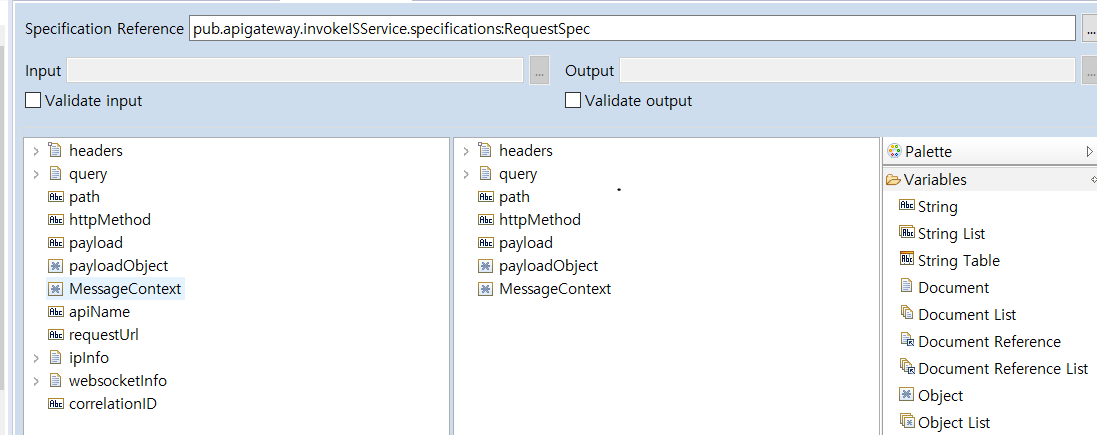Viewport: 1097px width, 435px height.
Task: Select the Document List variable icon
Action: click(907, 314)
